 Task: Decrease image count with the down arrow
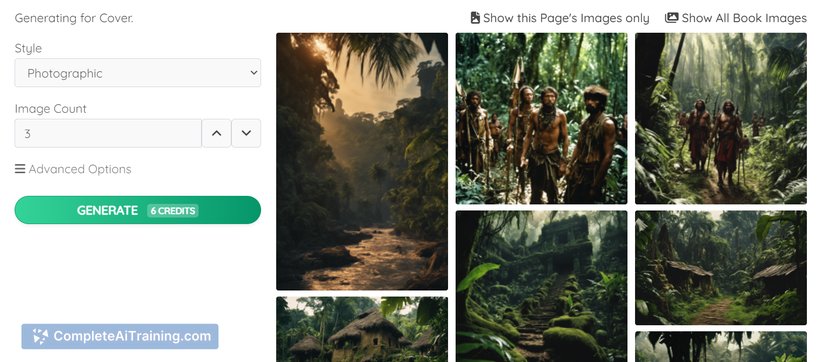tap(246, 133)
